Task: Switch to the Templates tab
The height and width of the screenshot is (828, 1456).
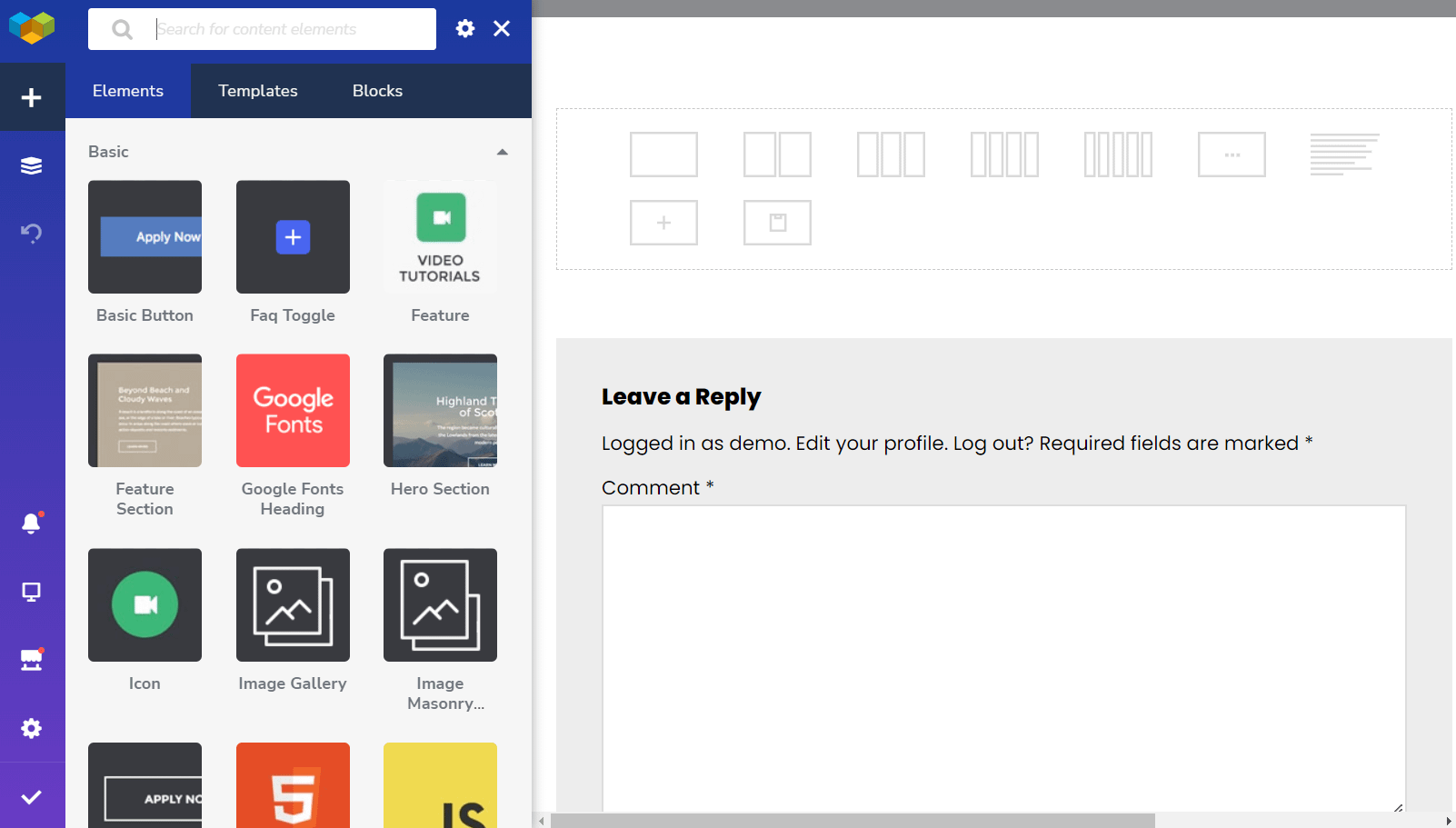Action: (258, 91)
